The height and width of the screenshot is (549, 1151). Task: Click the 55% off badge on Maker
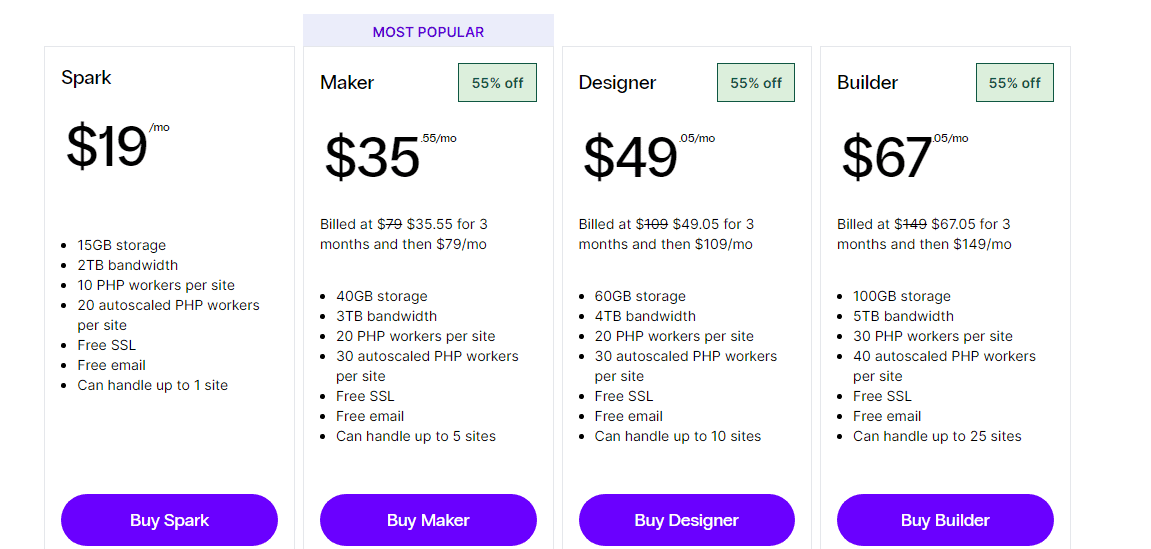(x=498, y=83)
